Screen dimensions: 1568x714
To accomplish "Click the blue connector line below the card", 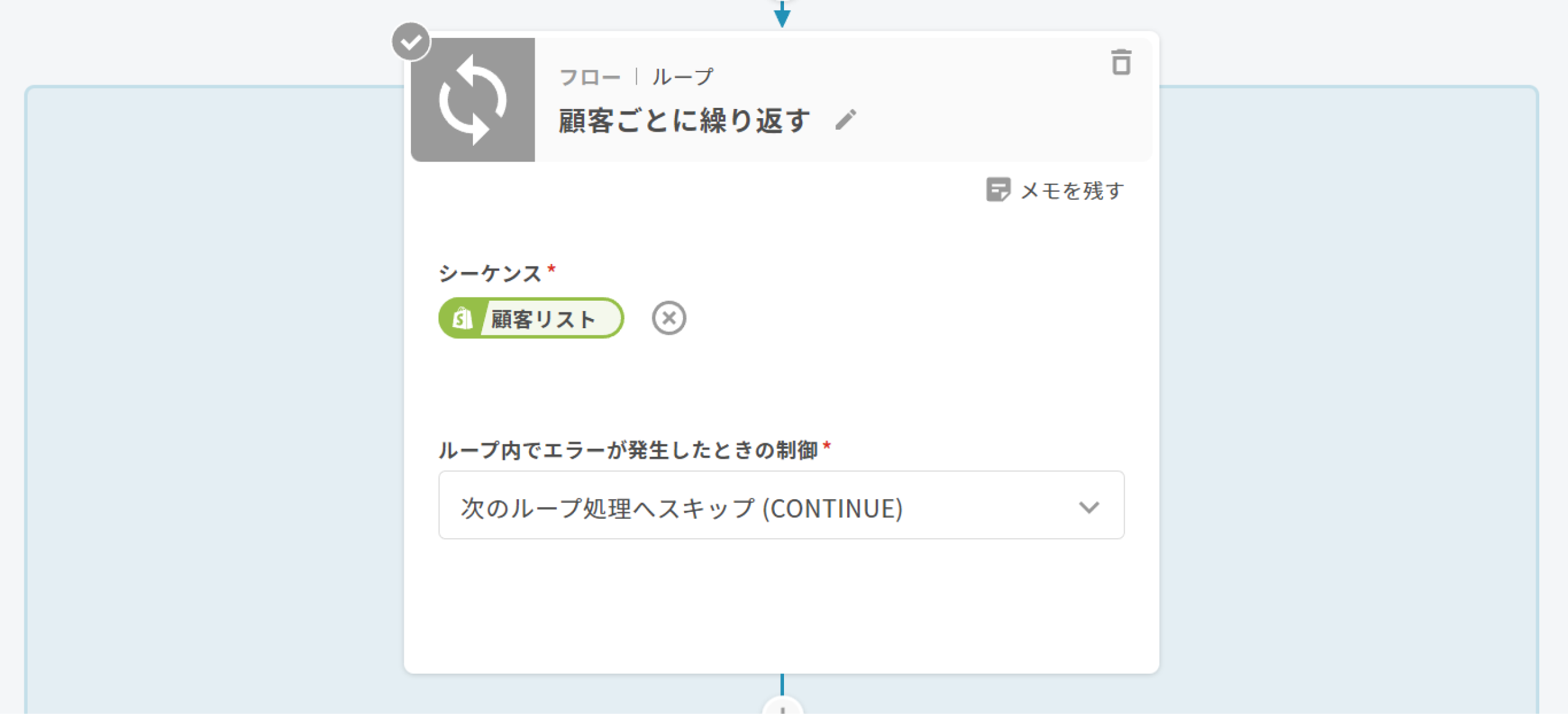I will click(782, 684).
